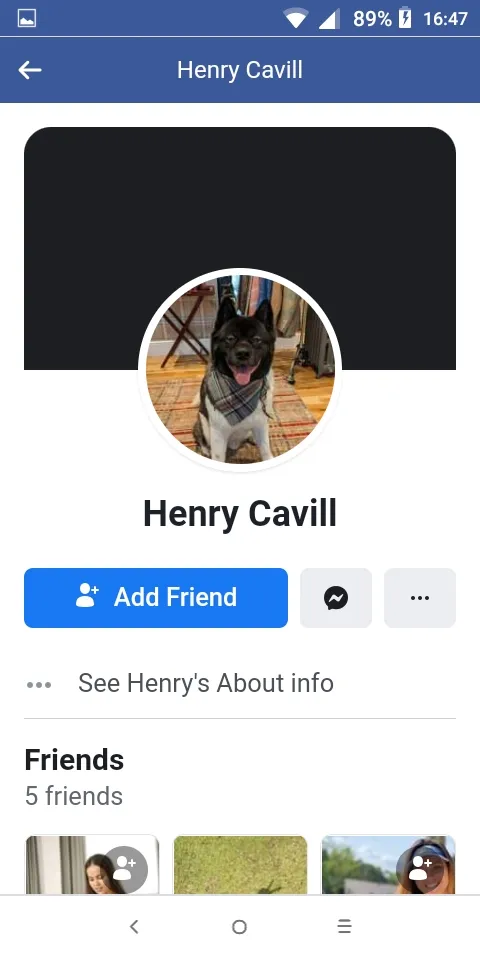This screenshot has height=960, width=480.
Task: Tap add-friend icon on third friend thumbnail
Action: 420,869
